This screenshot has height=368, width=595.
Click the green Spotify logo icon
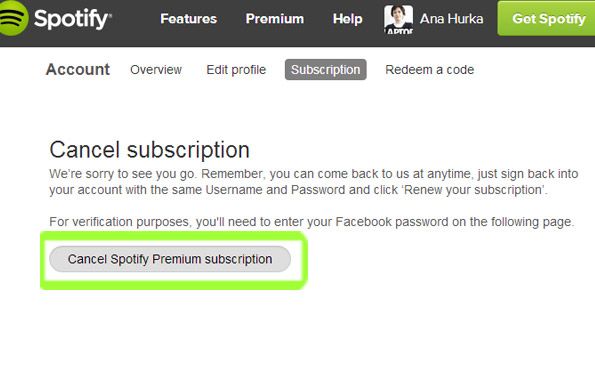pos(13,18)
